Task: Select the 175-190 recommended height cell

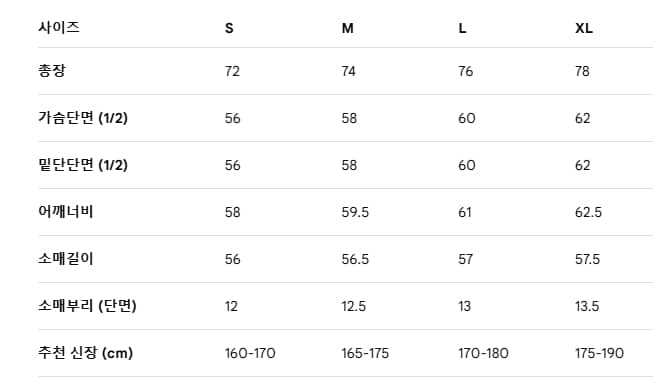Action: tap(599, 353)
